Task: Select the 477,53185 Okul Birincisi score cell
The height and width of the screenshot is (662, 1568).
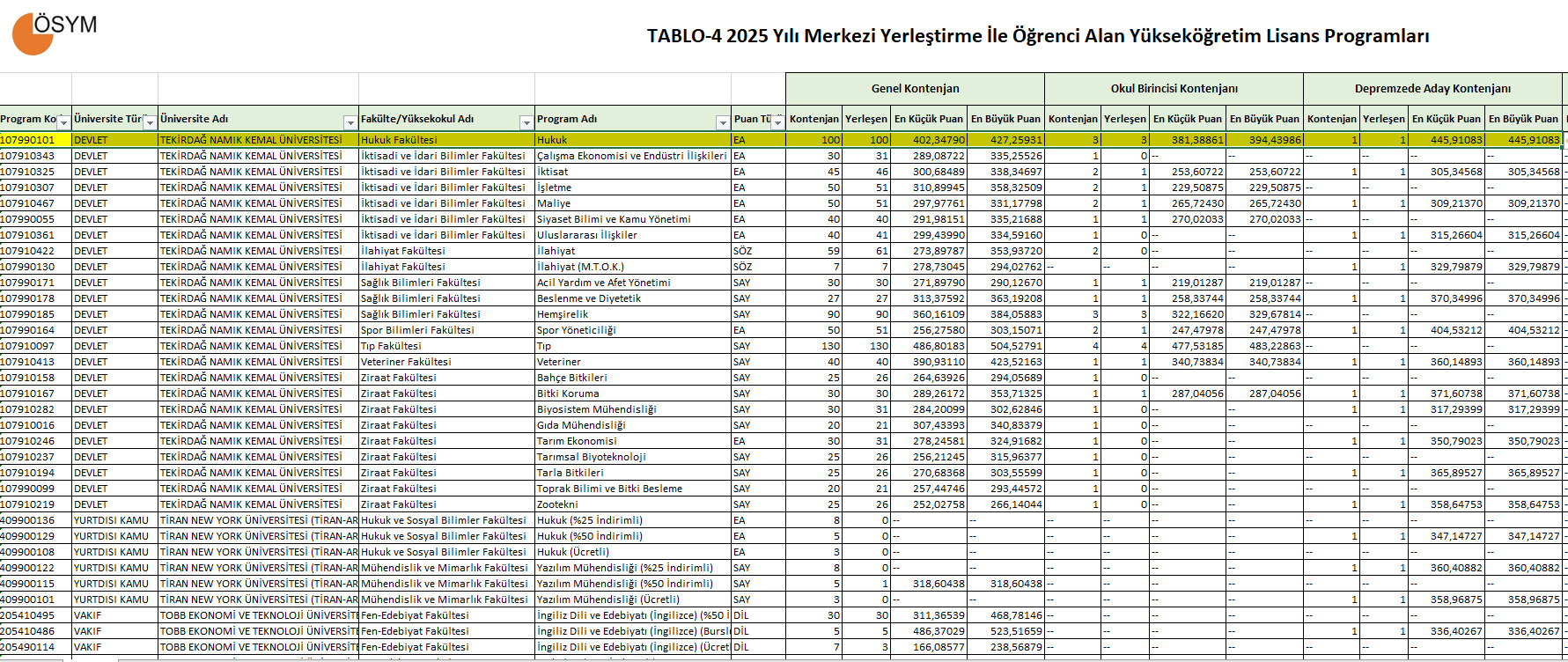Action: pyautogui.click(x=1188, y=346)
